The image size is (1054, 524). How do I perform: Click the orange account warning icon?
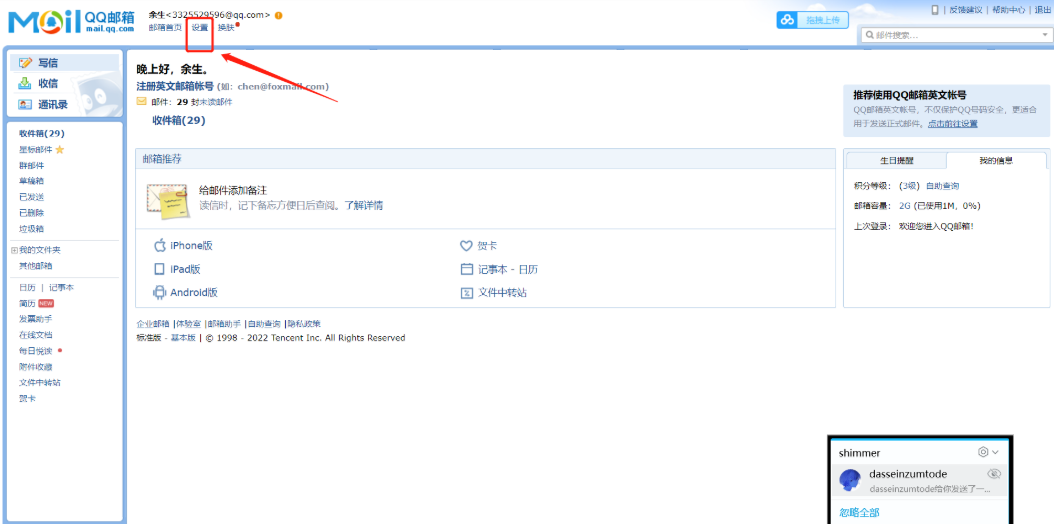click(x=278, y=15)
